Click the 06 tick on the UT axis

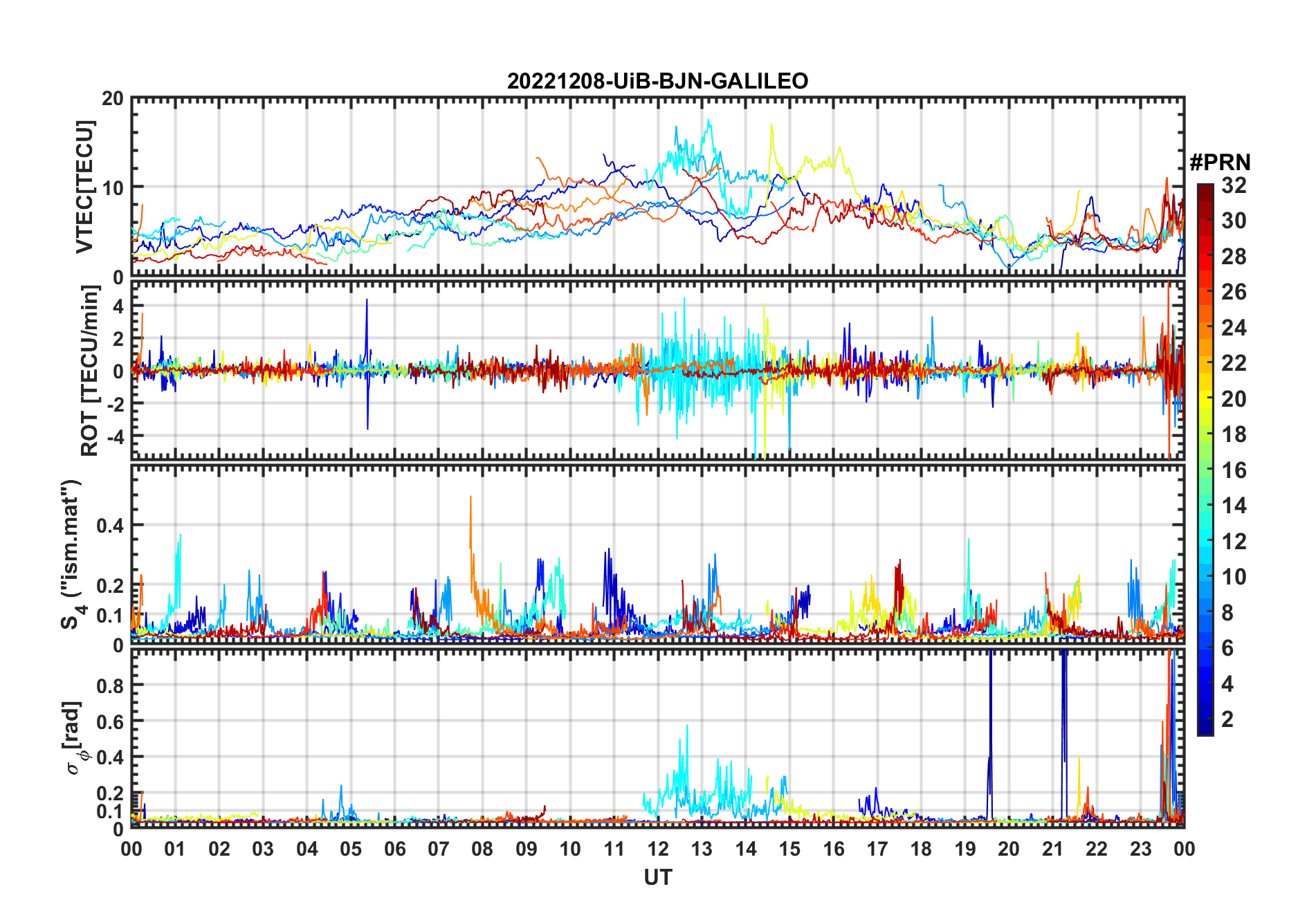(395, 849)
